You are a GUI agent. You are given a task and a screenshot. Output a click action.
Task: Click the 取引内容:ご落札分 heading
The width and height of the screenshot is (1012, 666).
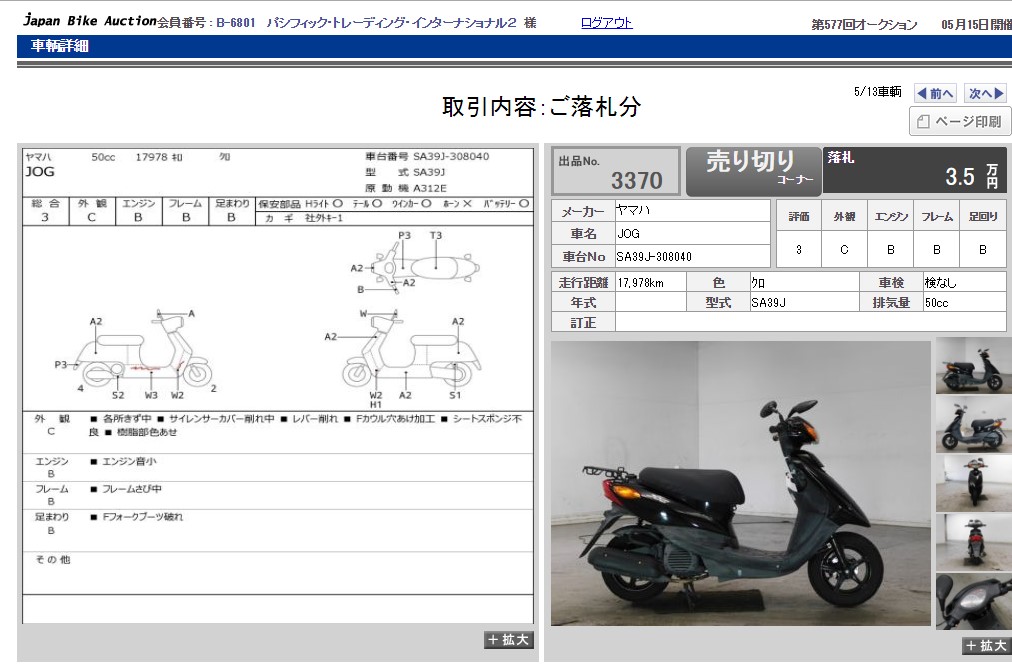pyautogui.click(x=541, y=106)
